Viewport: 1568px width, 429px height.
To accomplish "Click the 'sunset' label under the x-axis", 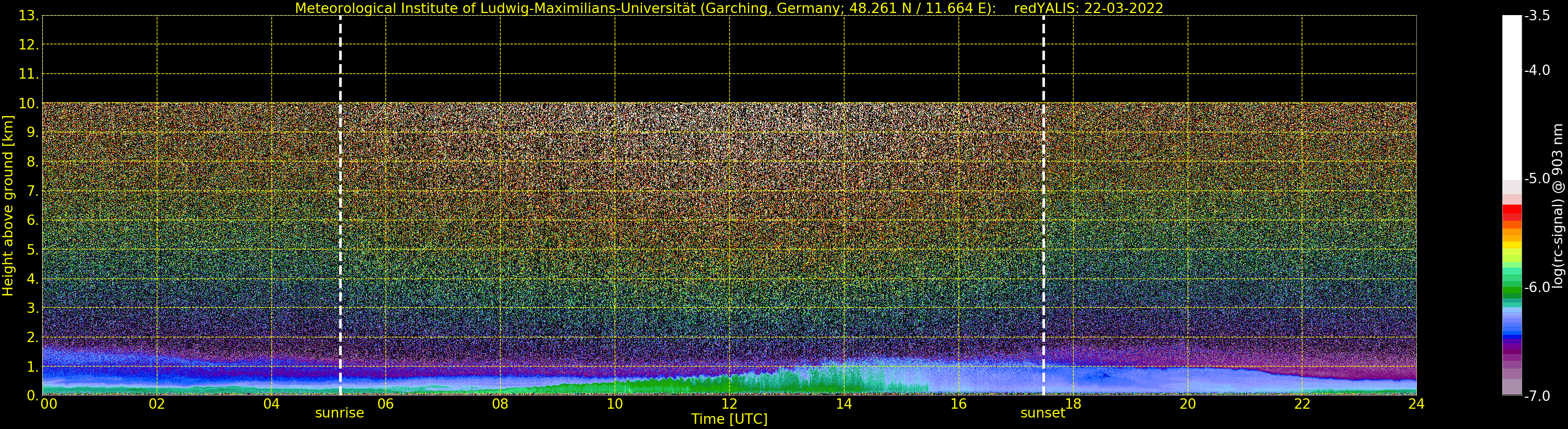I will coord(1043,413).
